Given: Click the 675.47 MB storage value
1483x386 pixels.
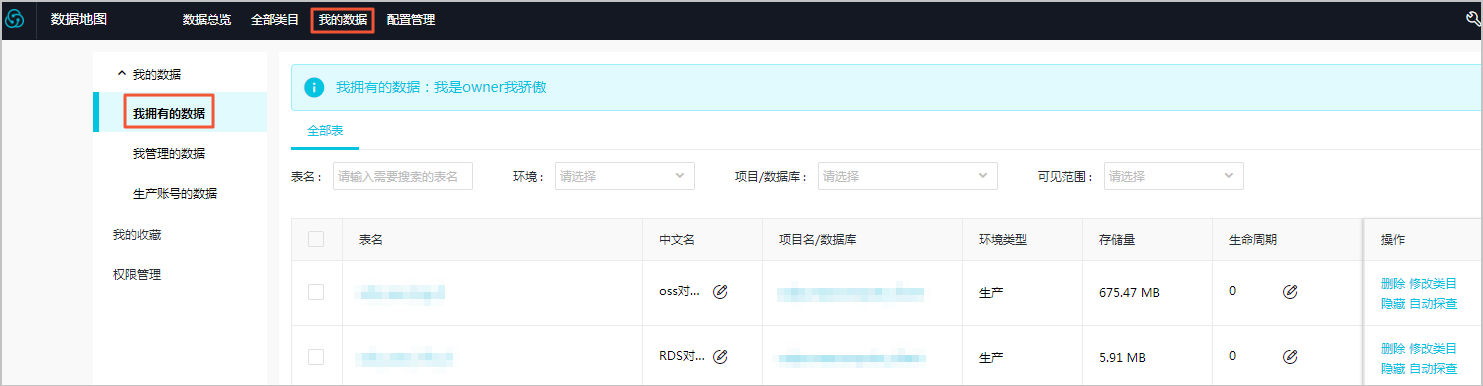Looking at the screenshot, I should [1129, 292].
